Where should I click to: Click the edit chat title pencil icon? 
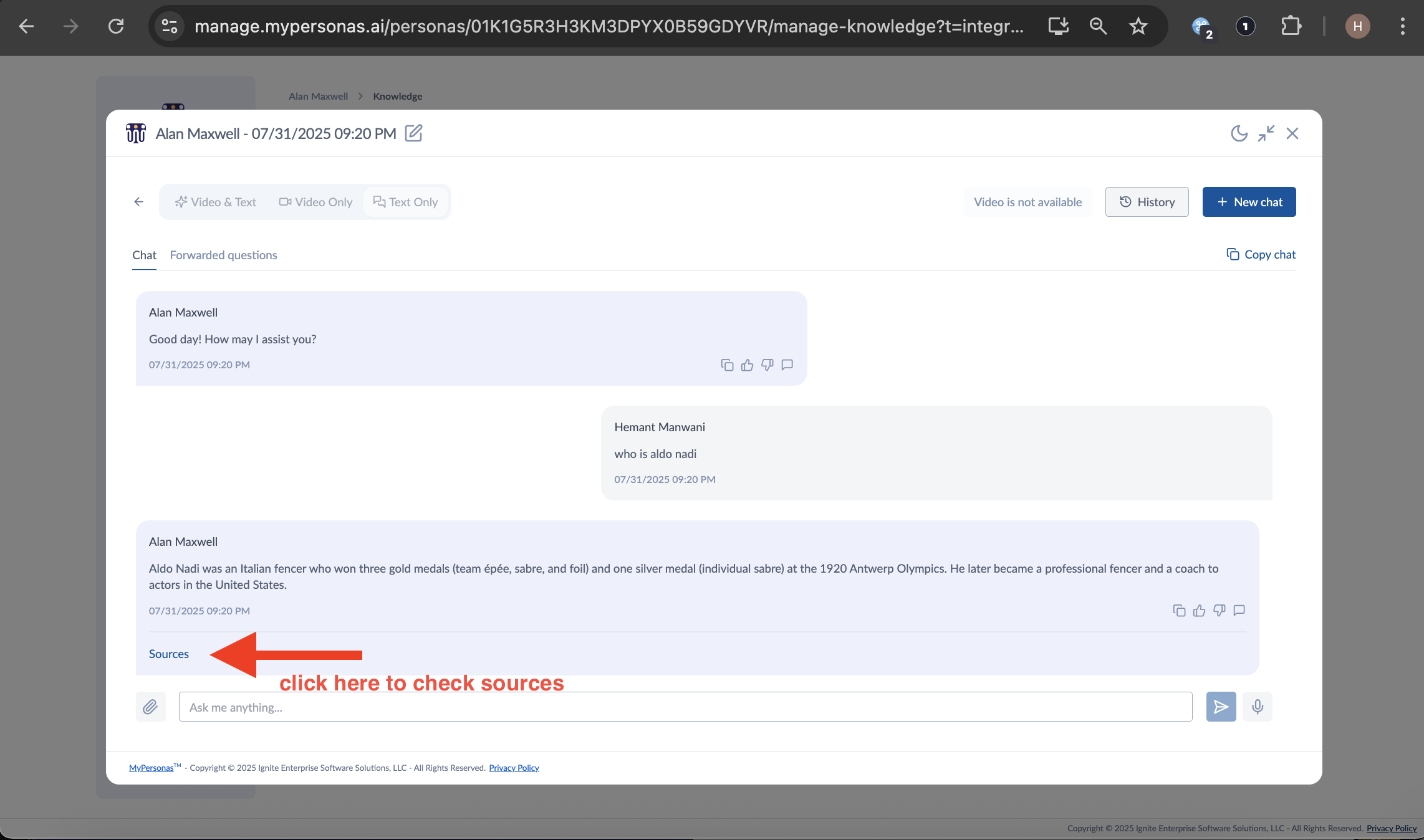[x=413, y=133]
